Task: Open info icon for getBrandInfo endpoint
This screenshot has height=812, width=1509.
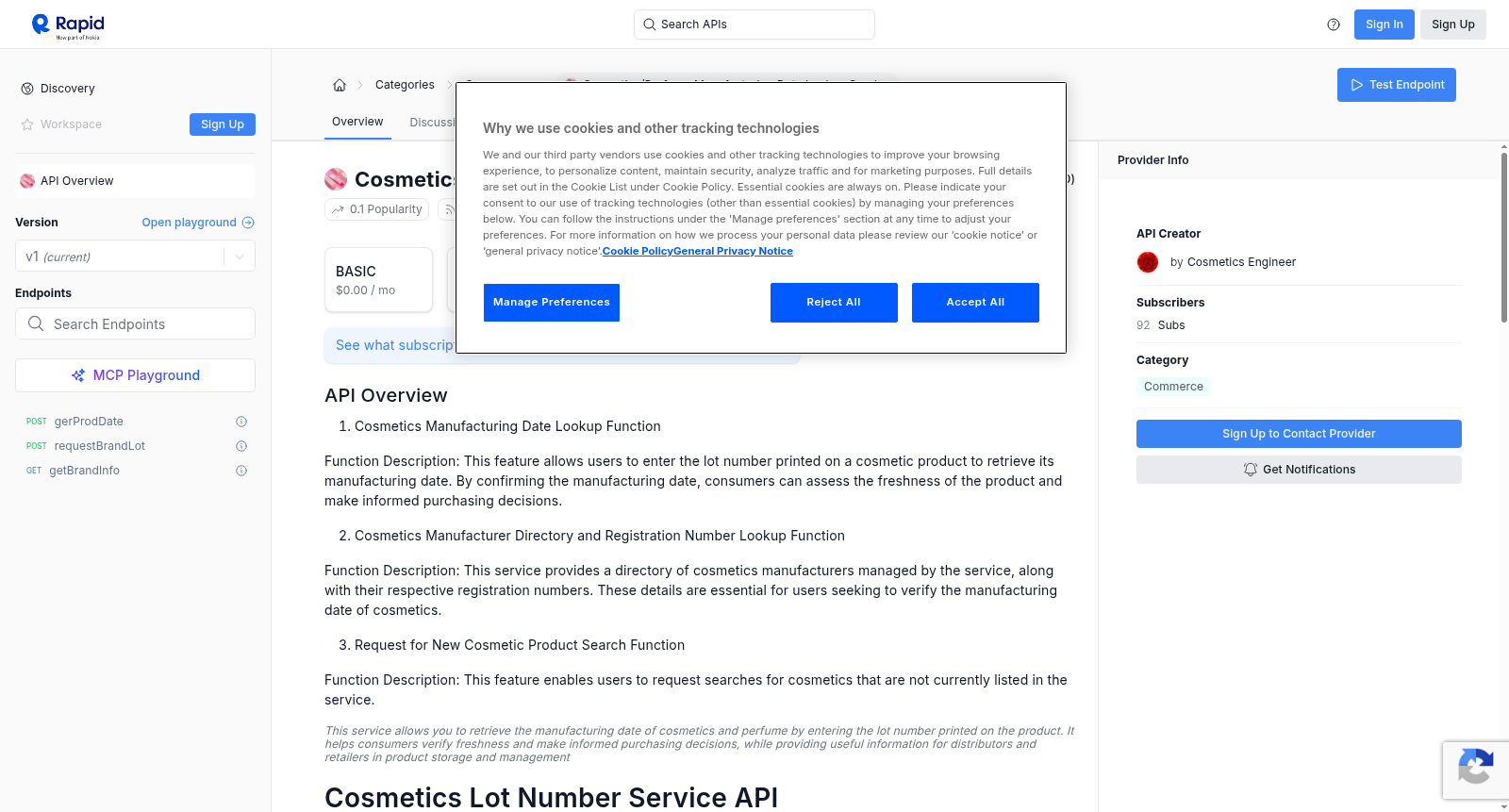Action: coord(241,471)
